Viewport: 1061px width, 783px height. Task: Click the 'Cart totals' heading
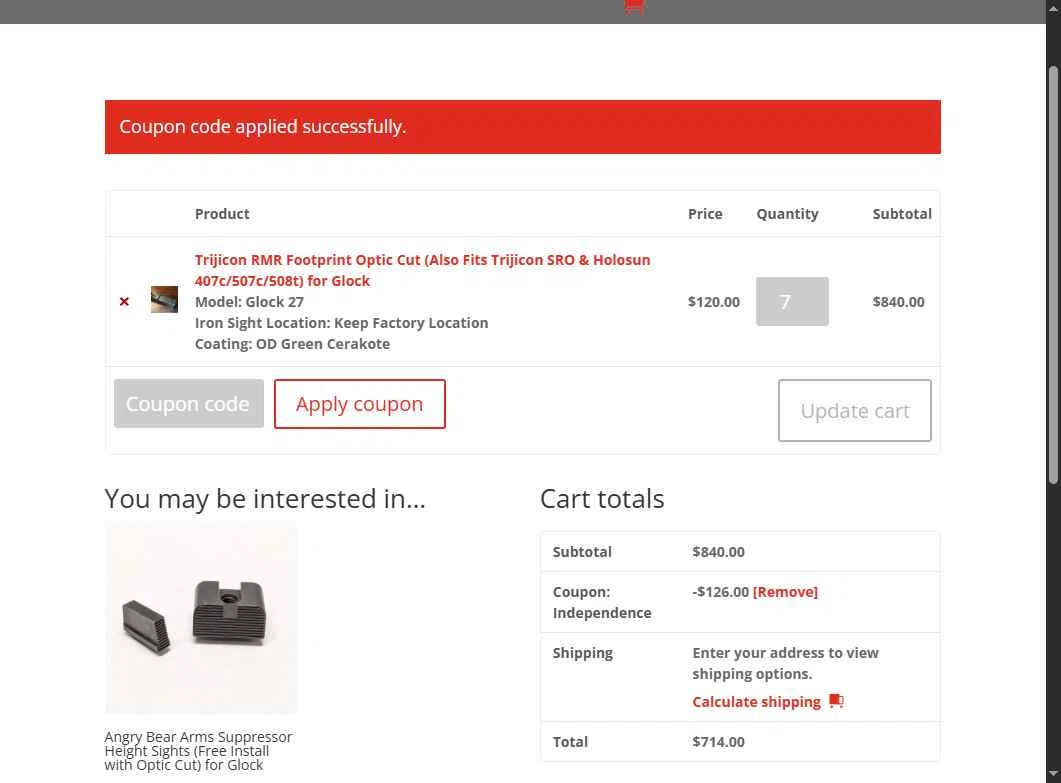[x=602, y=499]
